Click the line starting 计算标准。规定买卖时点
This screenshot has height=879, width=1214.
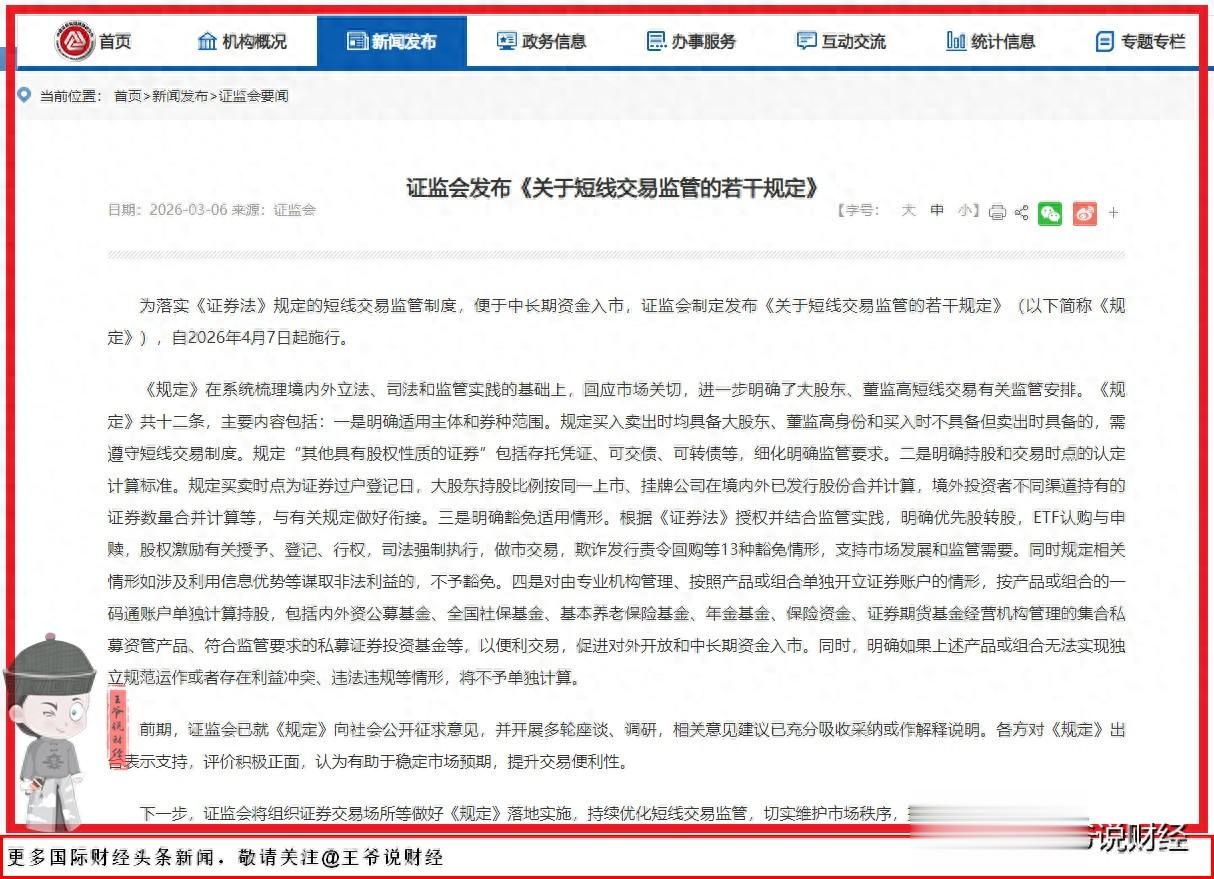point(616,485)
